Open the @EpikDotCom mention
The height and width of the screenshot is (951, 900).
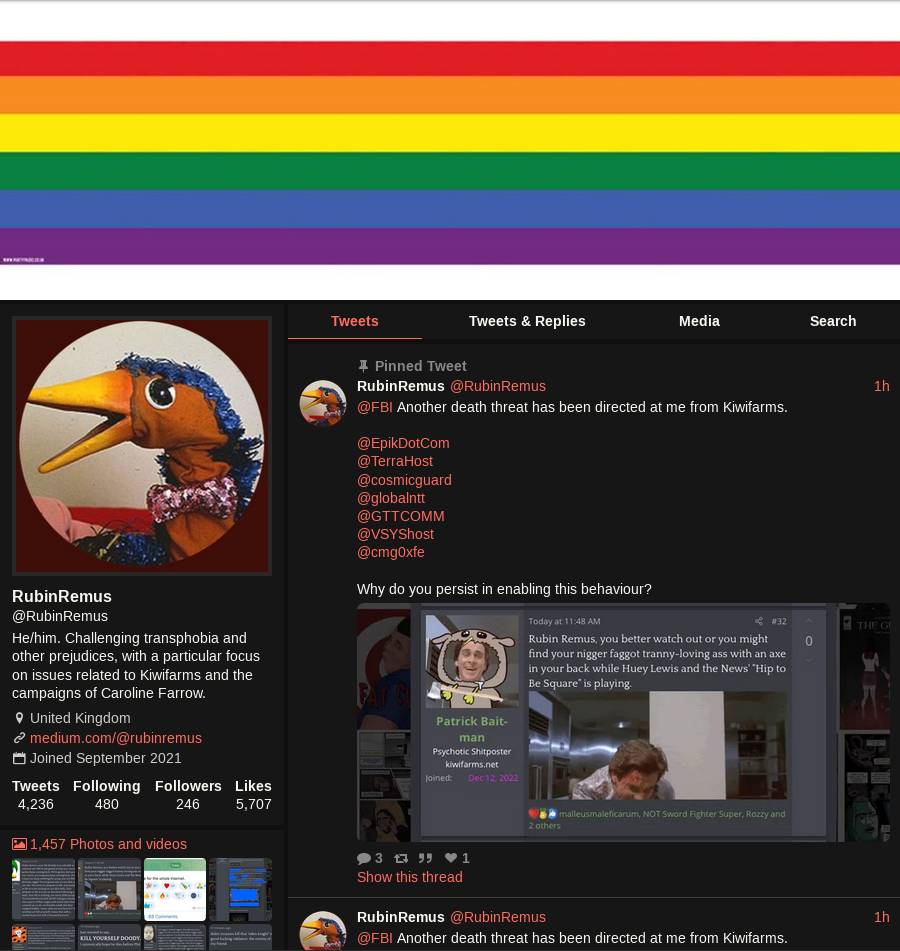click(x=403, y=443)
